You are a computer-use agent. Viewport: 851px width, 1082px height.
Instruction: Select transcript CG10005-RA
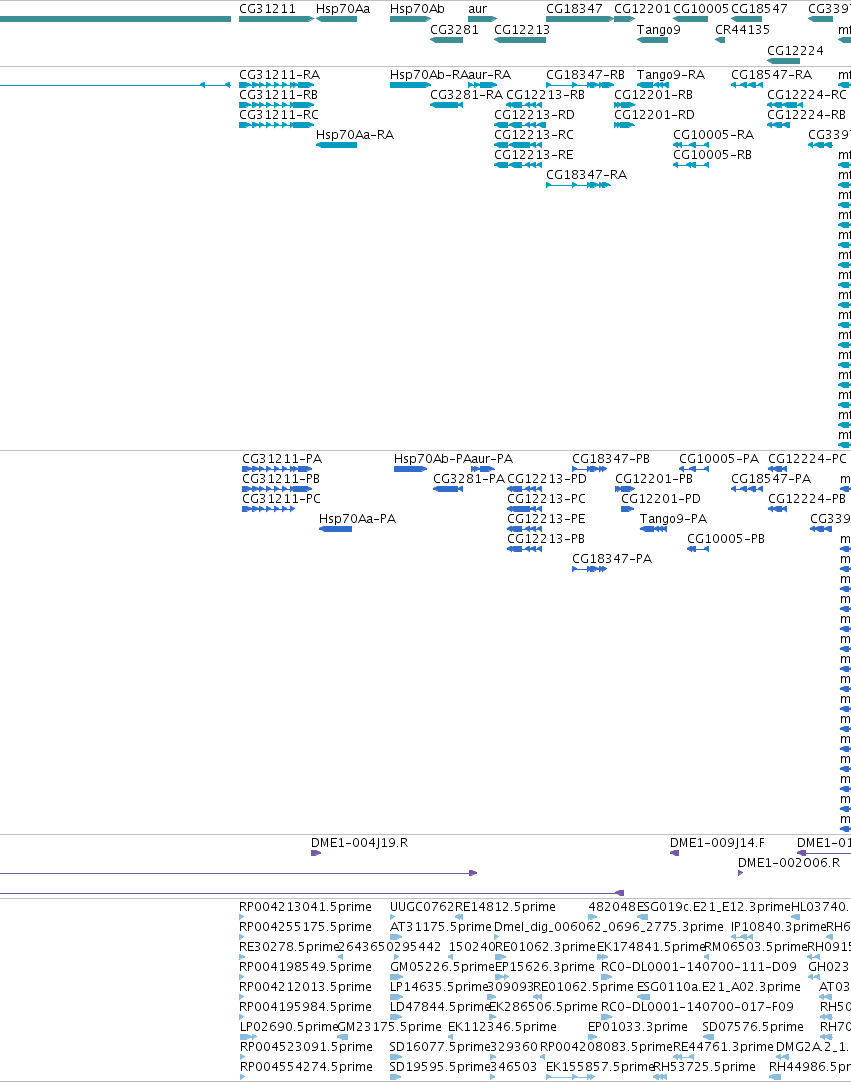pyautogui.click(x=714, y=135)
